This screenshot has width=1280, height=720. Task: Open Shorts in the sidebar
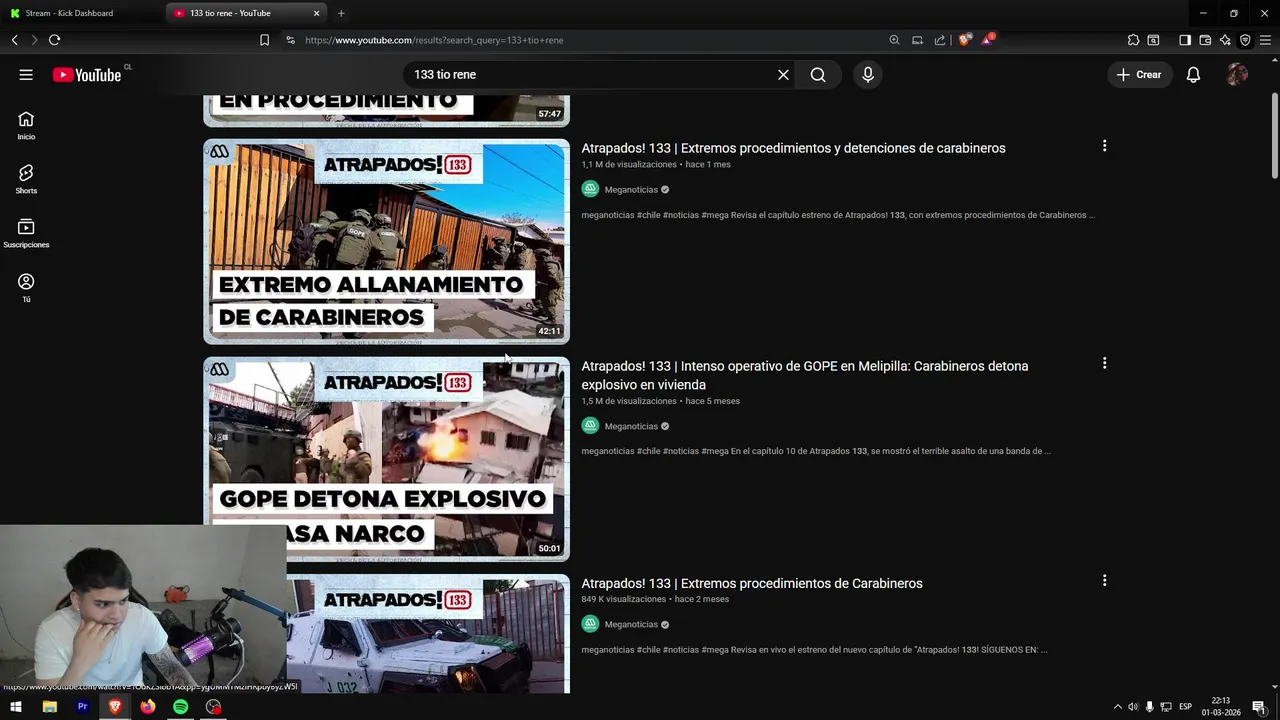click(x=26, y=179)
